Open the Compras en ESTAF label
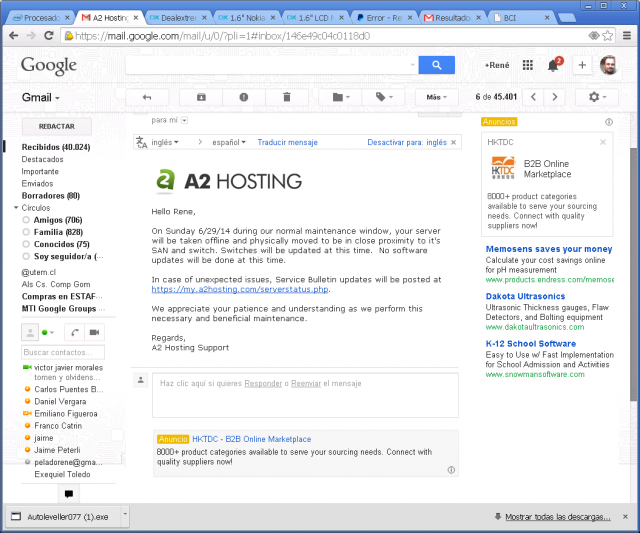Screen dimensions: 640x533 click(x=62, y=296)
